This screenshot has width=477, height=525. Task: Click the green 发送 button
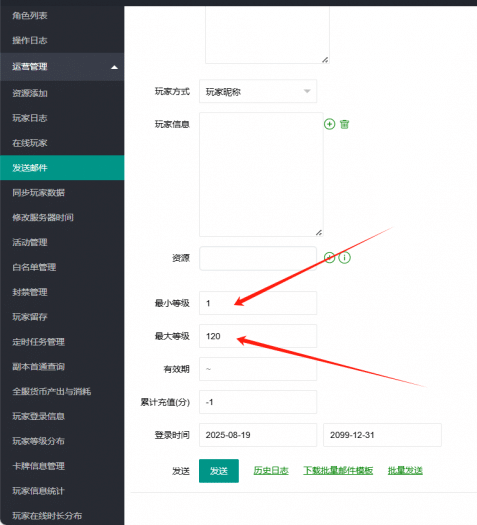tap(219, 471)
